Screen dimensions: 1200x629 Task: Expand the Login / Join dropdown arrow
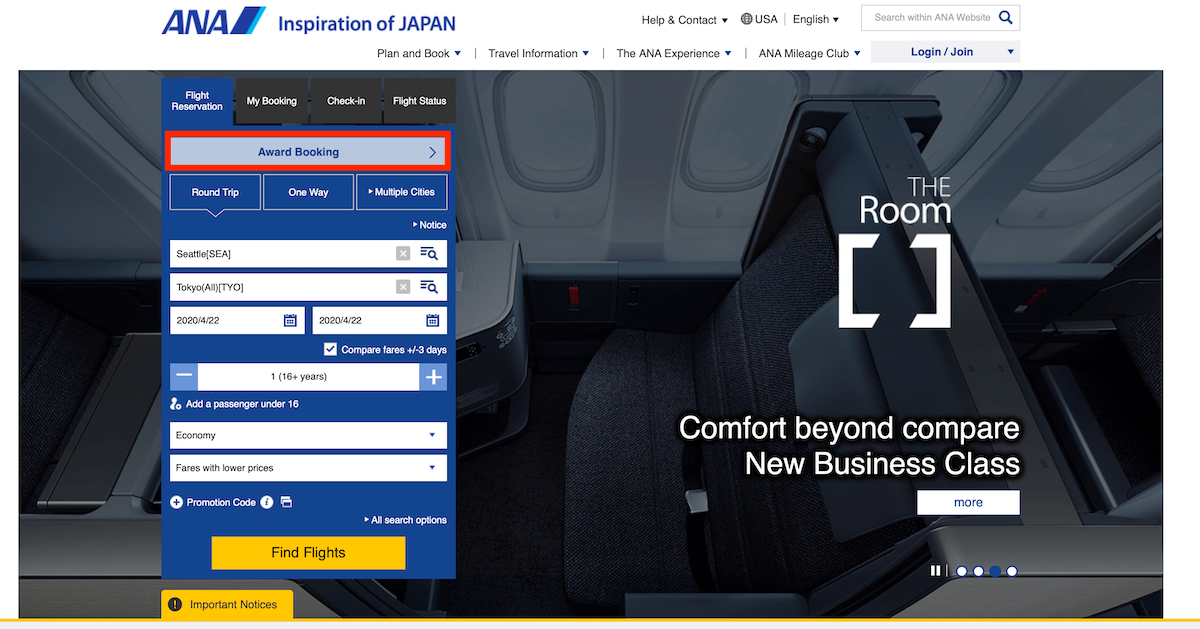pos(1010,52)
